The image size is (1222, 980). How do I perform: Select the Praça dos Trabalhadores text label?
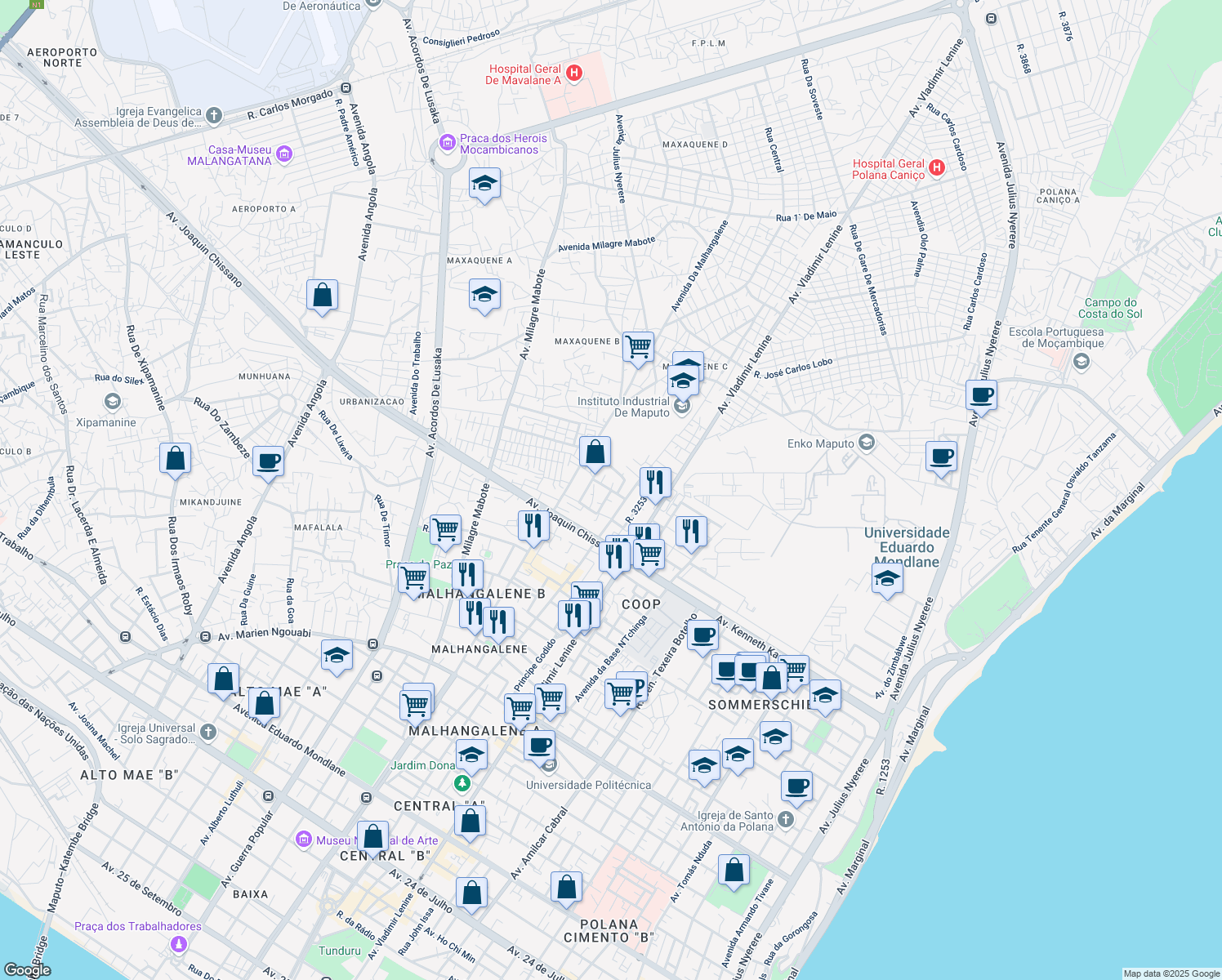click(138, 926)
